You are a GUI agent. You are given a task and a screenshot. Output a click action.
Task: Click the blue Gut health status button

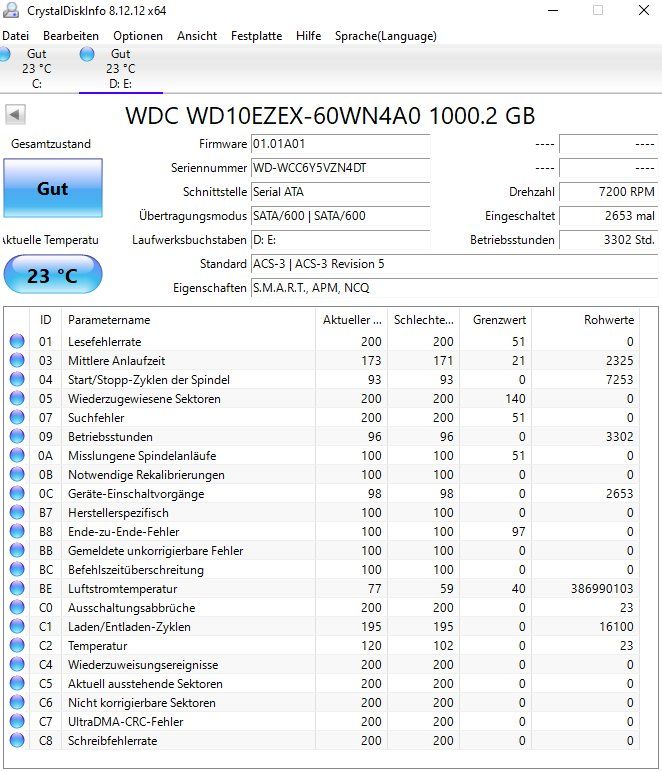[53, 188]
